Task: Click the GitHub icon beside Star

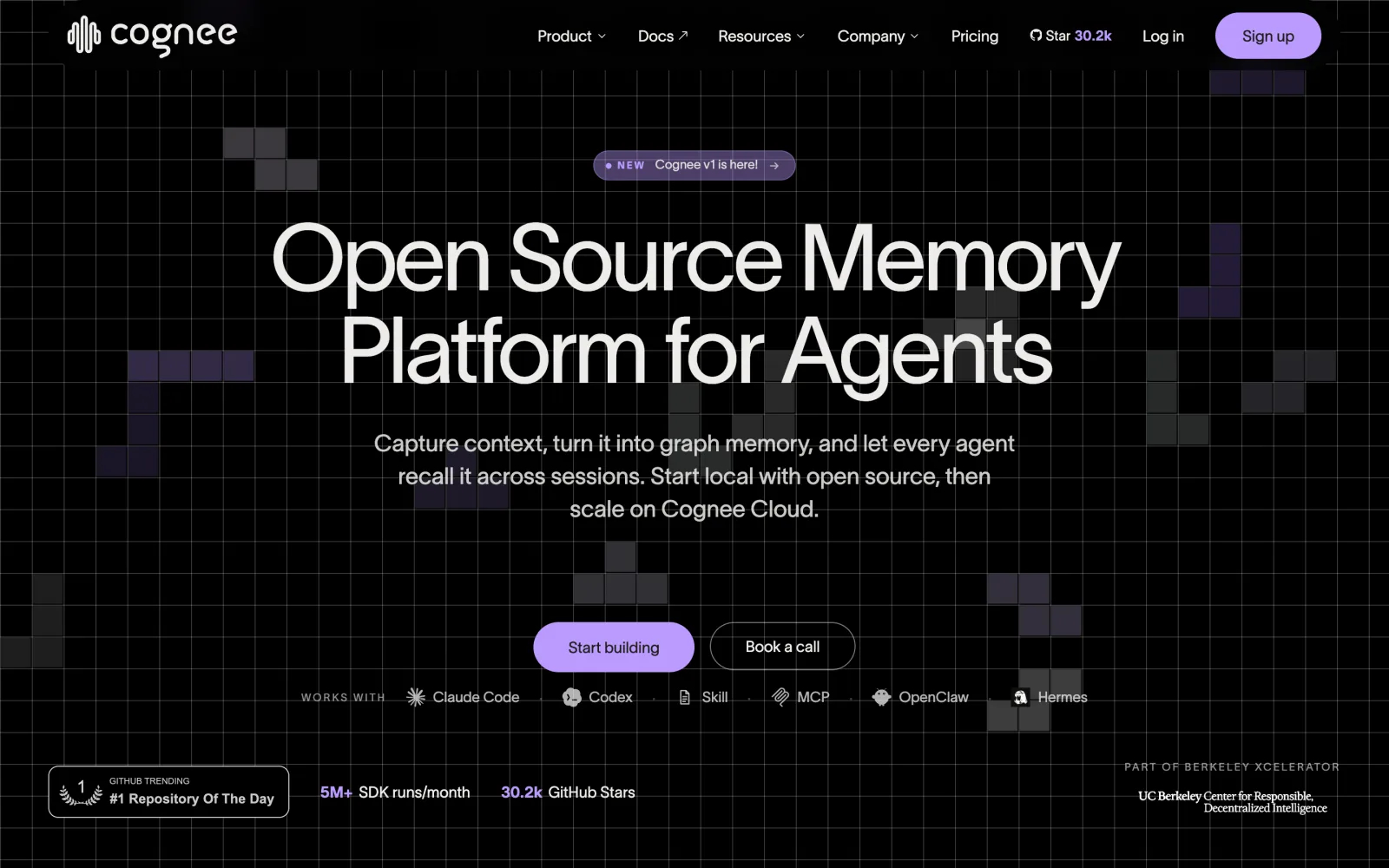Action: pos(1036,36)
